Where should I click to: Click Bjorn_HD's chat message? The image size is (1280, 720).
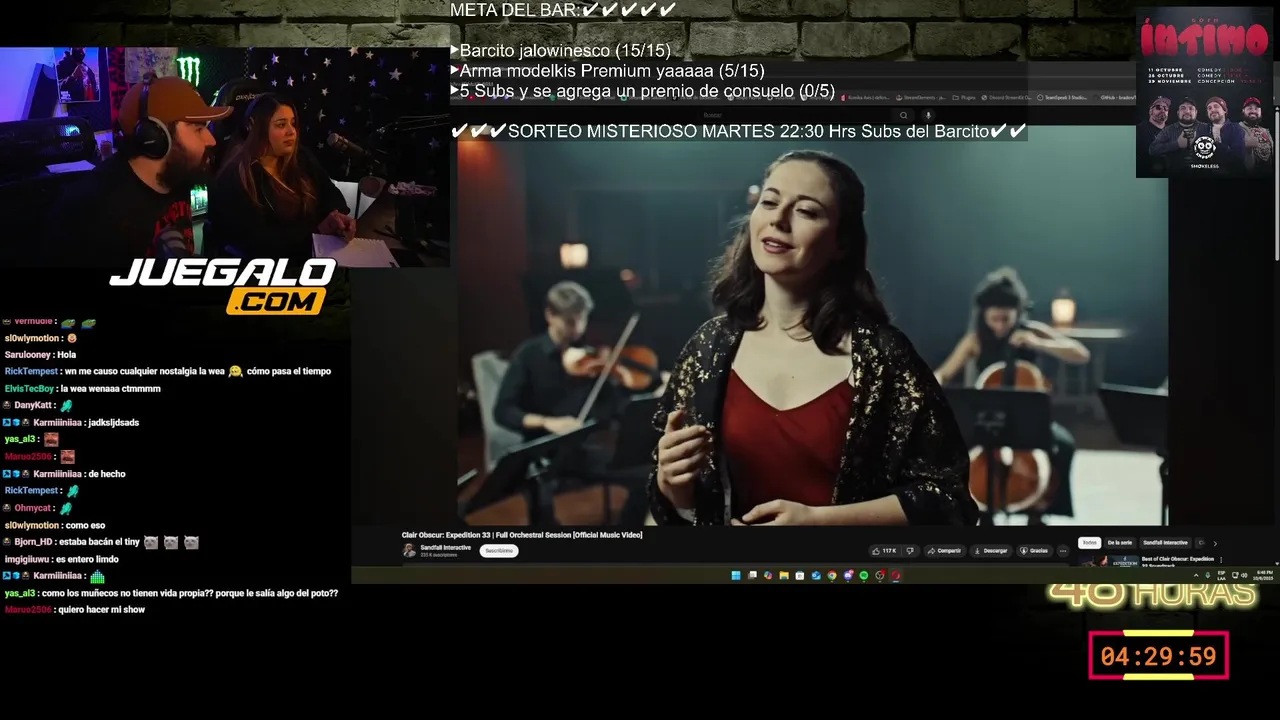[x=101, y=542]
